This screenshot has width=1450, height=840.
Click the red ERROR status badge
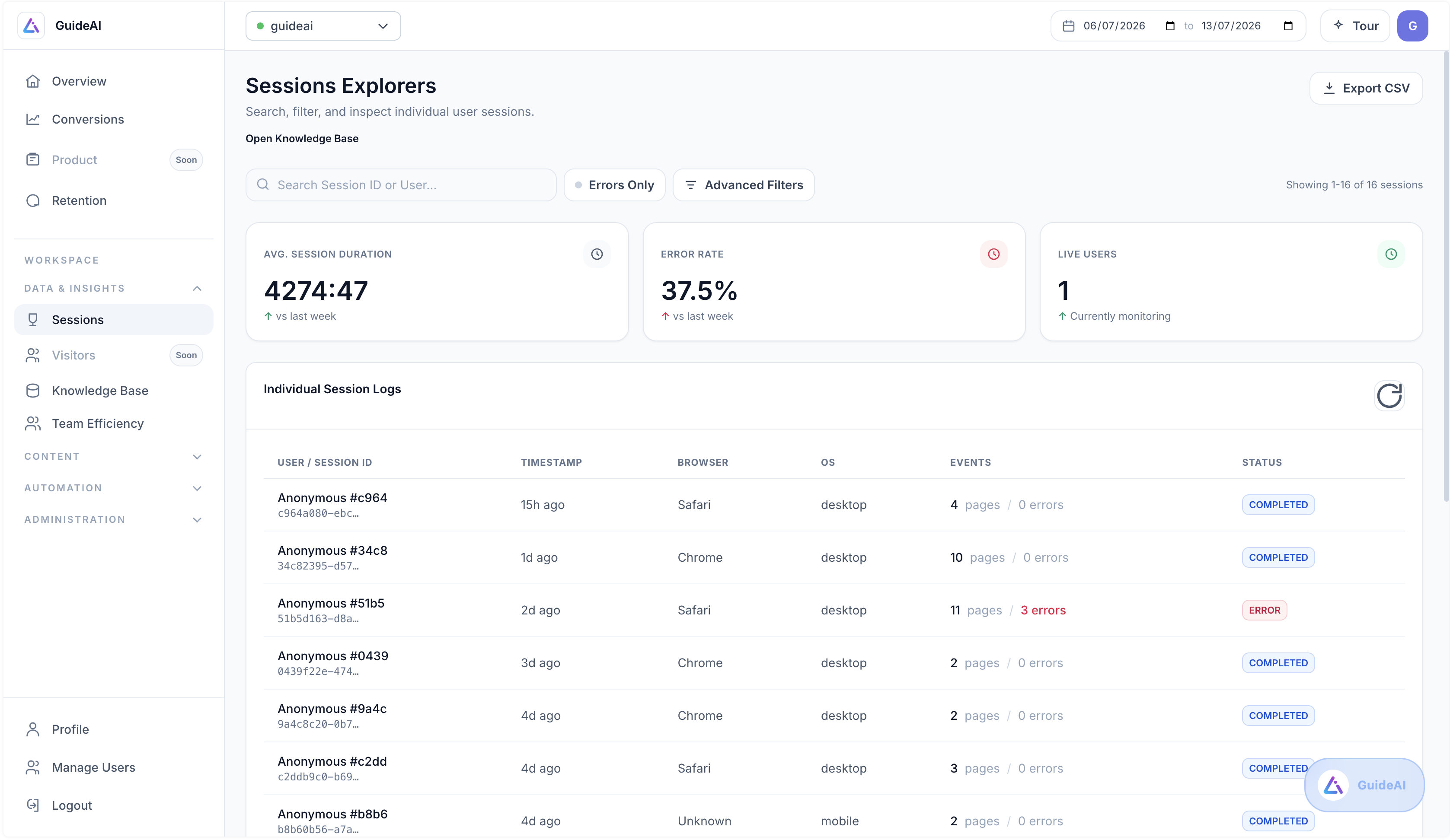(1264, 610)
